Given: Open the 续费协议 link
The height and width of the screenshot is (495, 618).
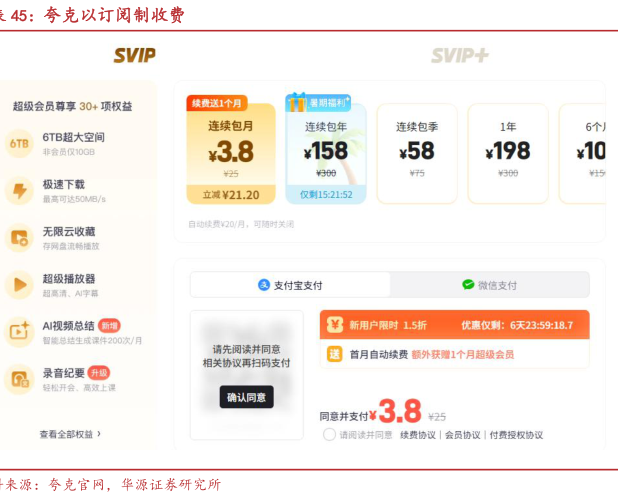Looking at the screenshot, I should (x=417, y=435).
